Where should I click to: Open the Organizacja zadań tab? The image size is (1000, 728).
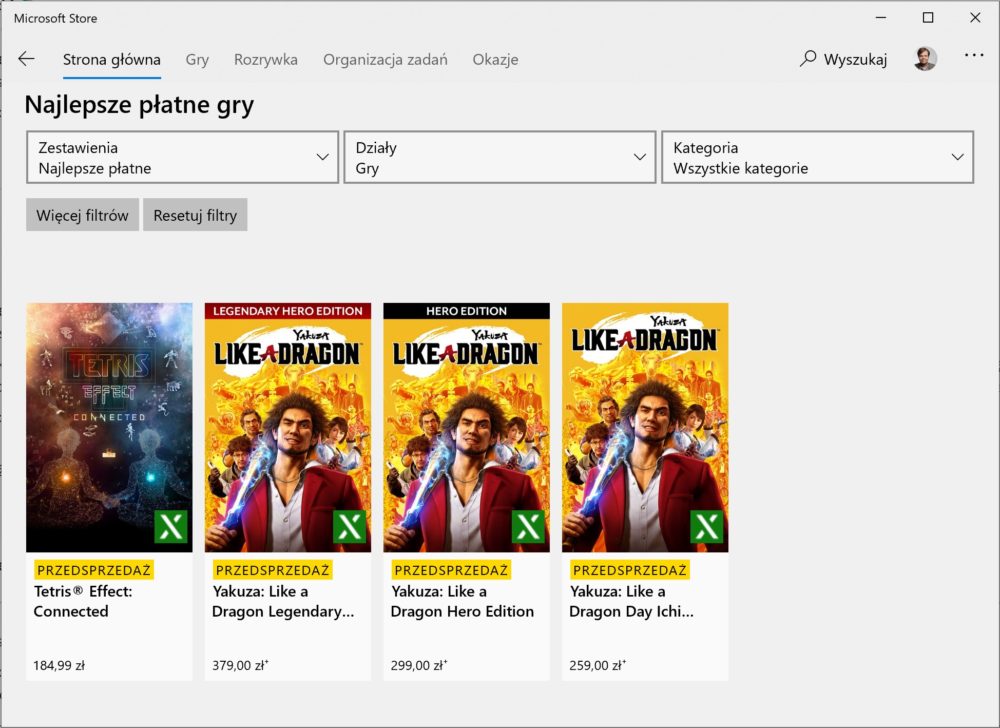[x=385, y=60]
